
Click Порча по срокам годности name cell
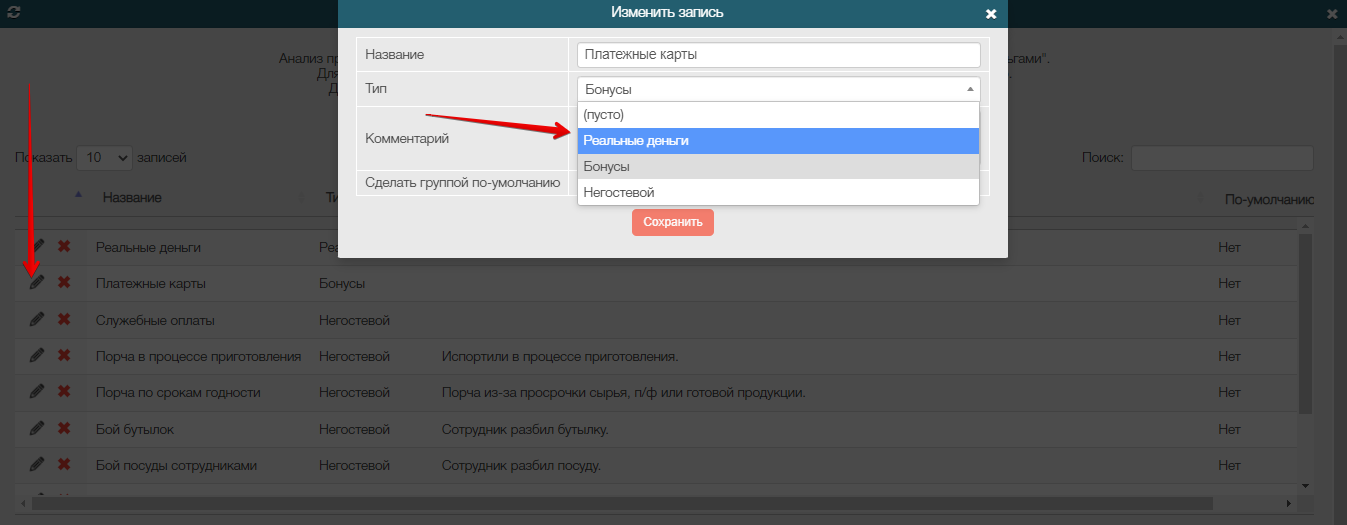(x=178, y=392)
